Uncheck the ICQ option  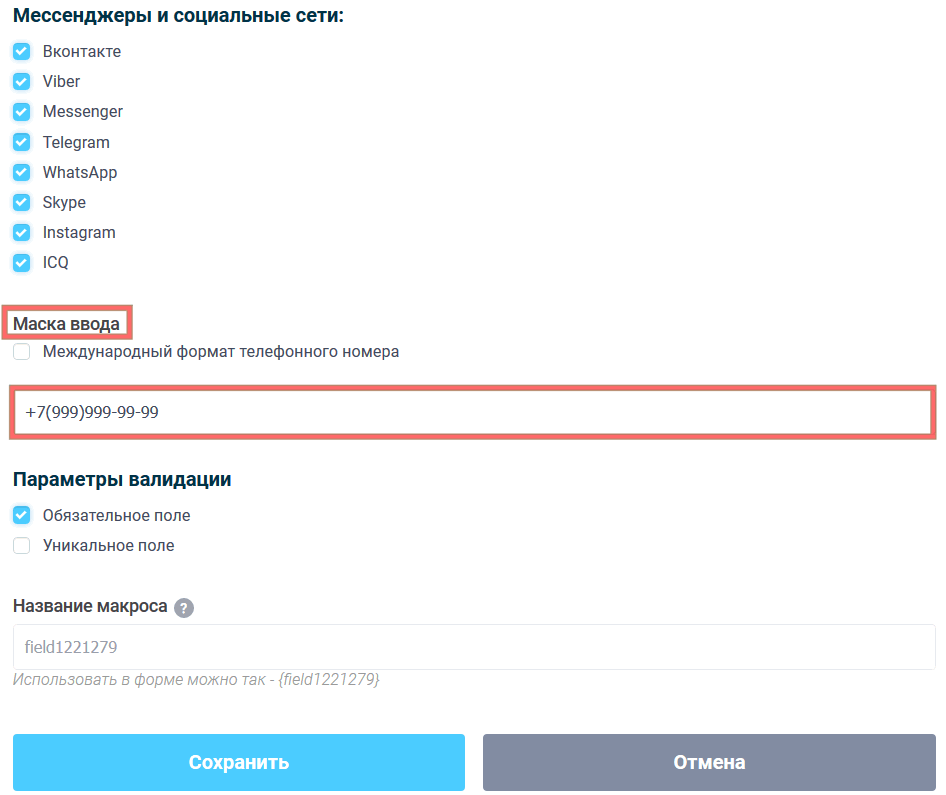21,261
